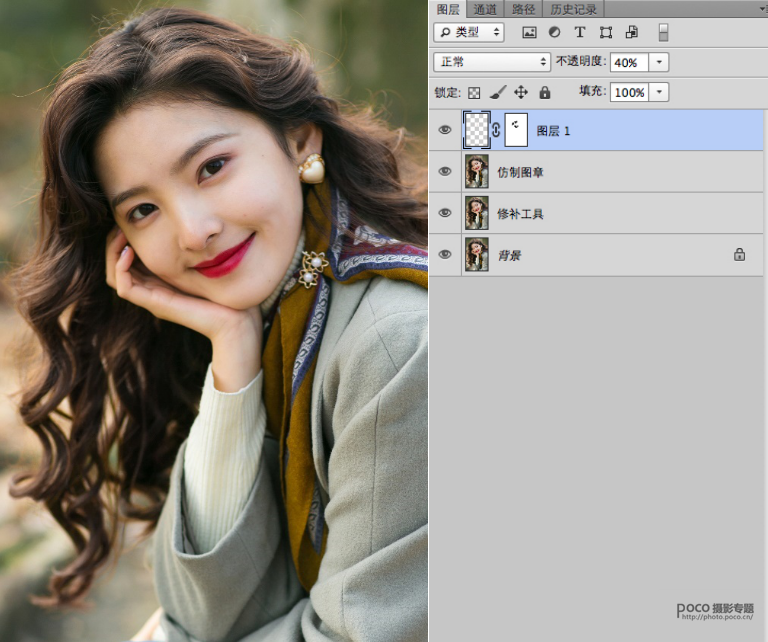The width and height of the screenshot is (768, 642).
Task: Hide the 图层 1 layer
Action: click(445, 130)
